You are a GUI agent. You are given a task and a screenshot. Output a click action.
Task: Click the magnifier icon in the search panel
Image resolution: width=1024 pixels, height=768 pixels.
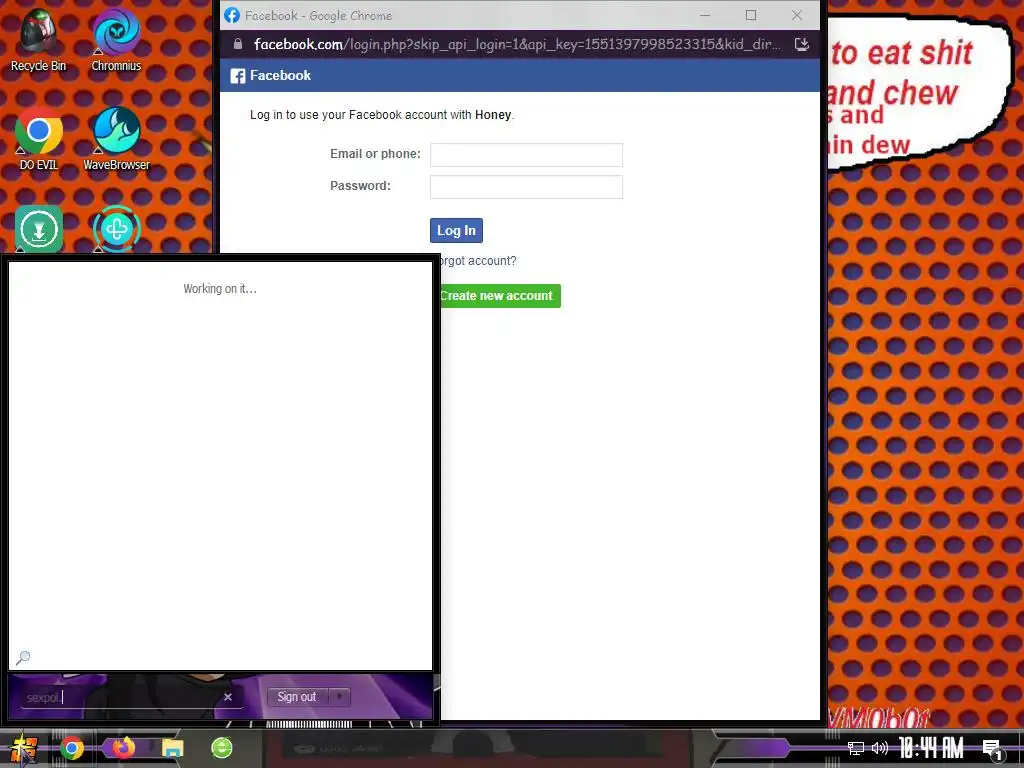point(23,657)
